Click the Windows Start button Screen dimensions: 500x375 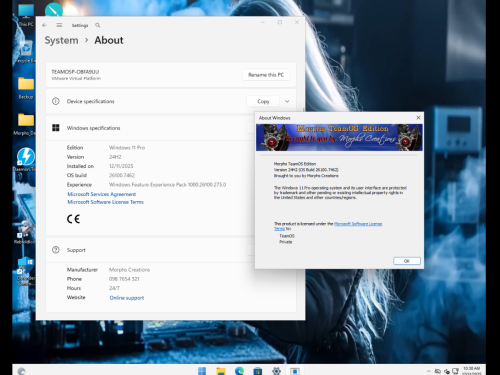[x=202, y=371]
